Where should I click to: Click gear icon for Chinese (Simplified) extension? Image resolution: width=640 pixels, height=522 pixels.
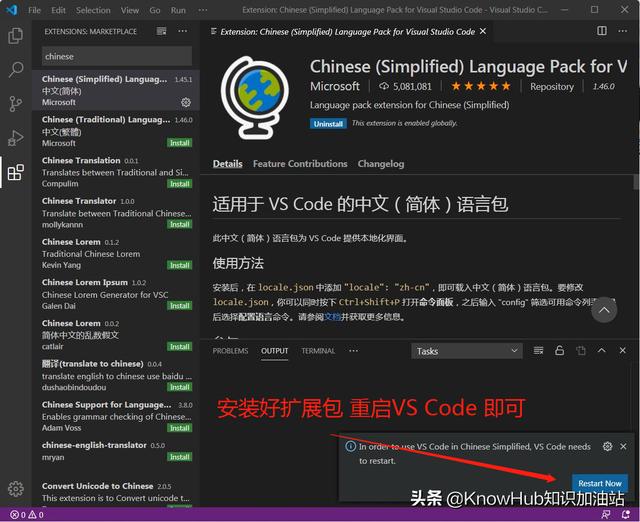pos(186,102)
